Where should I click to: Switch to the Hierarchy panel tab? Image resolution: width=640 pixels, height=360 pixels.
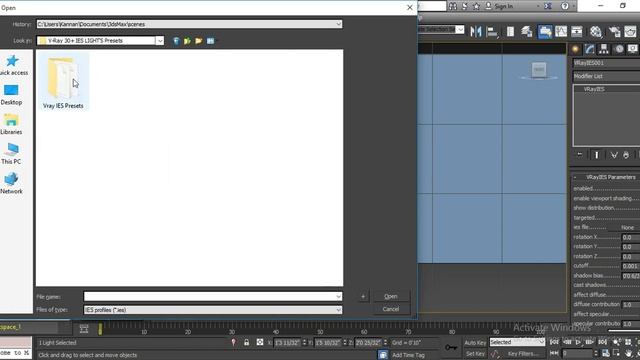click(x=604, y=49)
